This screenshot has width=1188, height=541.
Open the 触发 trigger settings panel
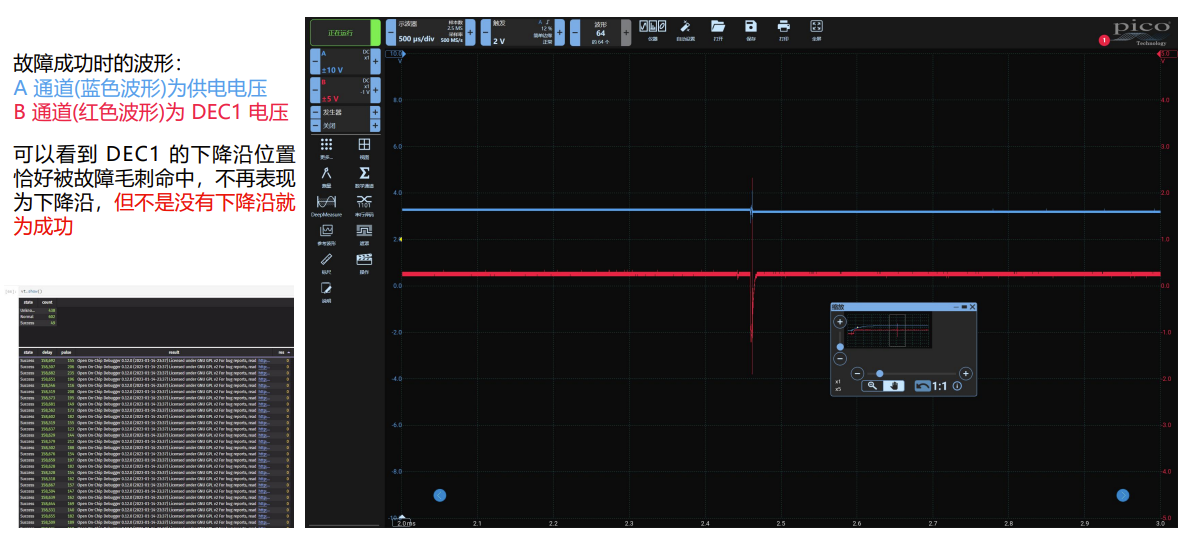tap(523, 33)
